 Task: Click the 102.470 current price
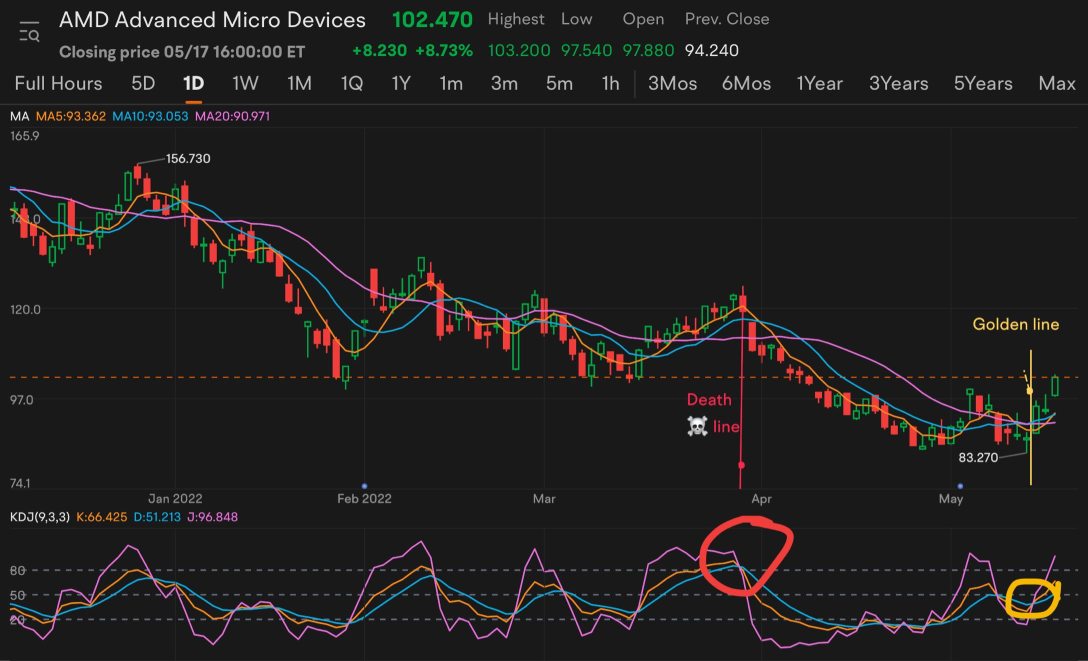tap(432, 20)
